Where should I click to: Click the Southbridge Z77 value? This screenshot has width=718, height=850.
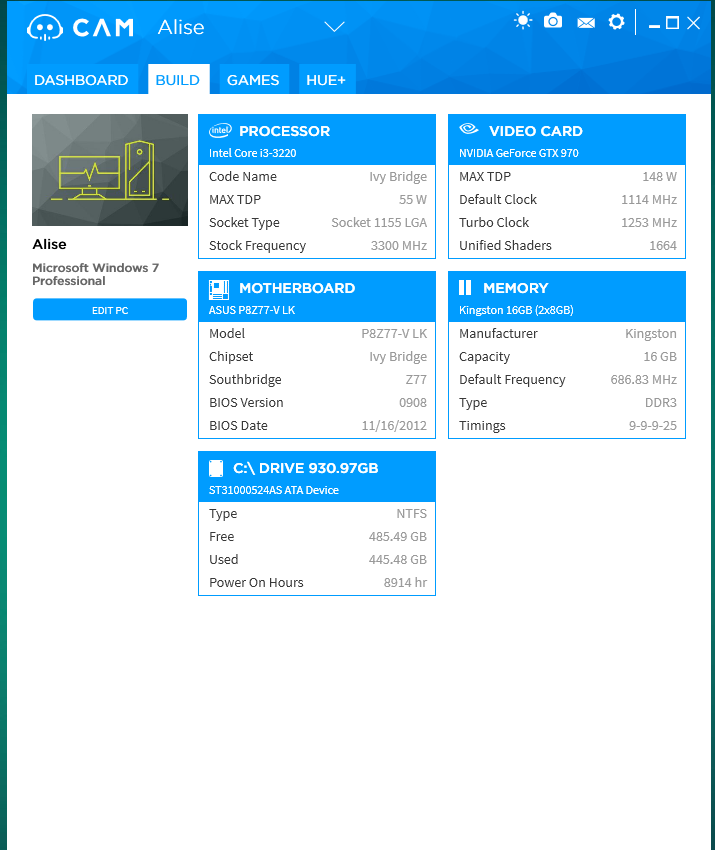(x=416, y=379)
